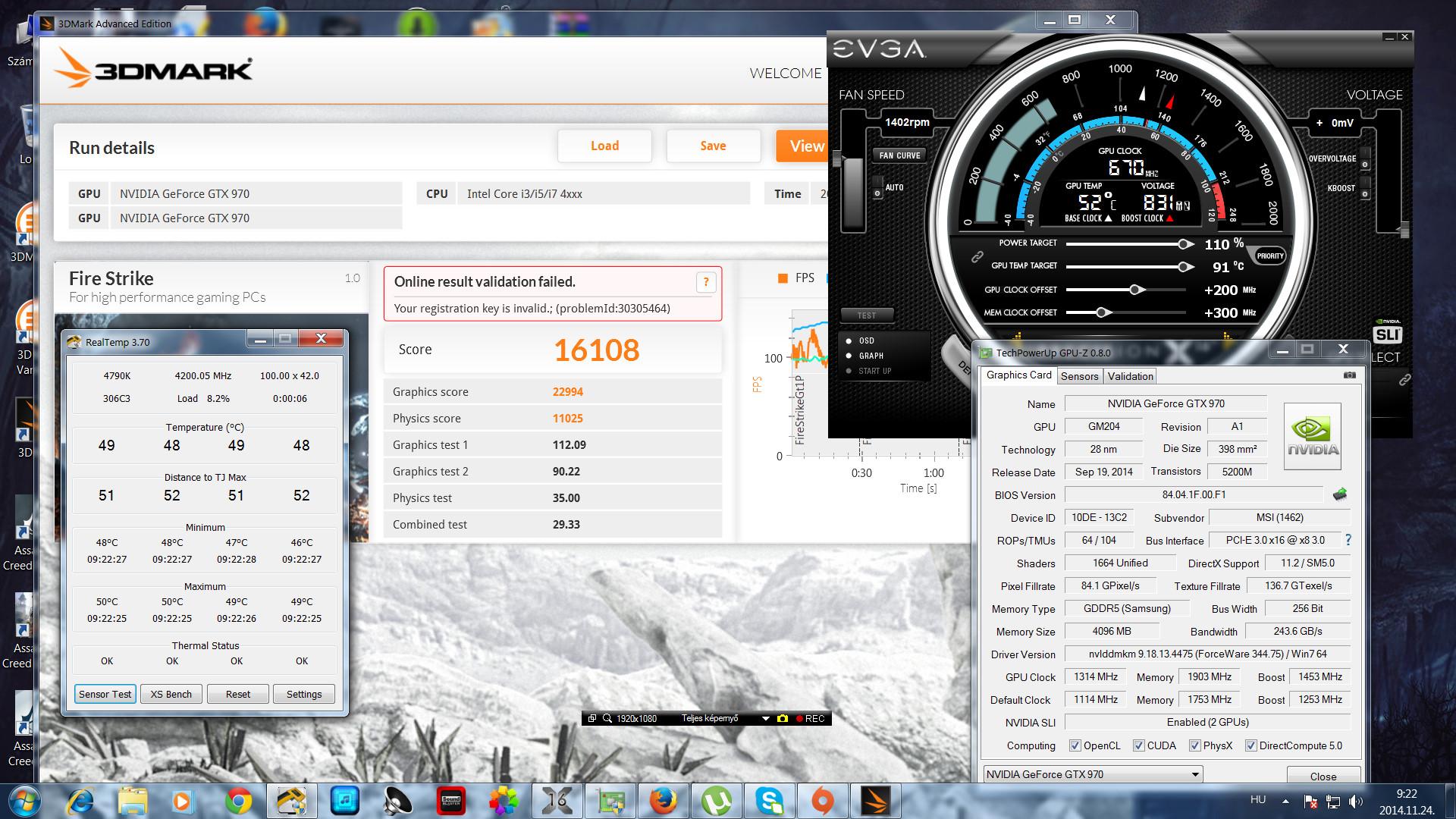Click the GPU Clock Offset slider handle
The width and height of the screenshot is (1456, 819).
1135,290
